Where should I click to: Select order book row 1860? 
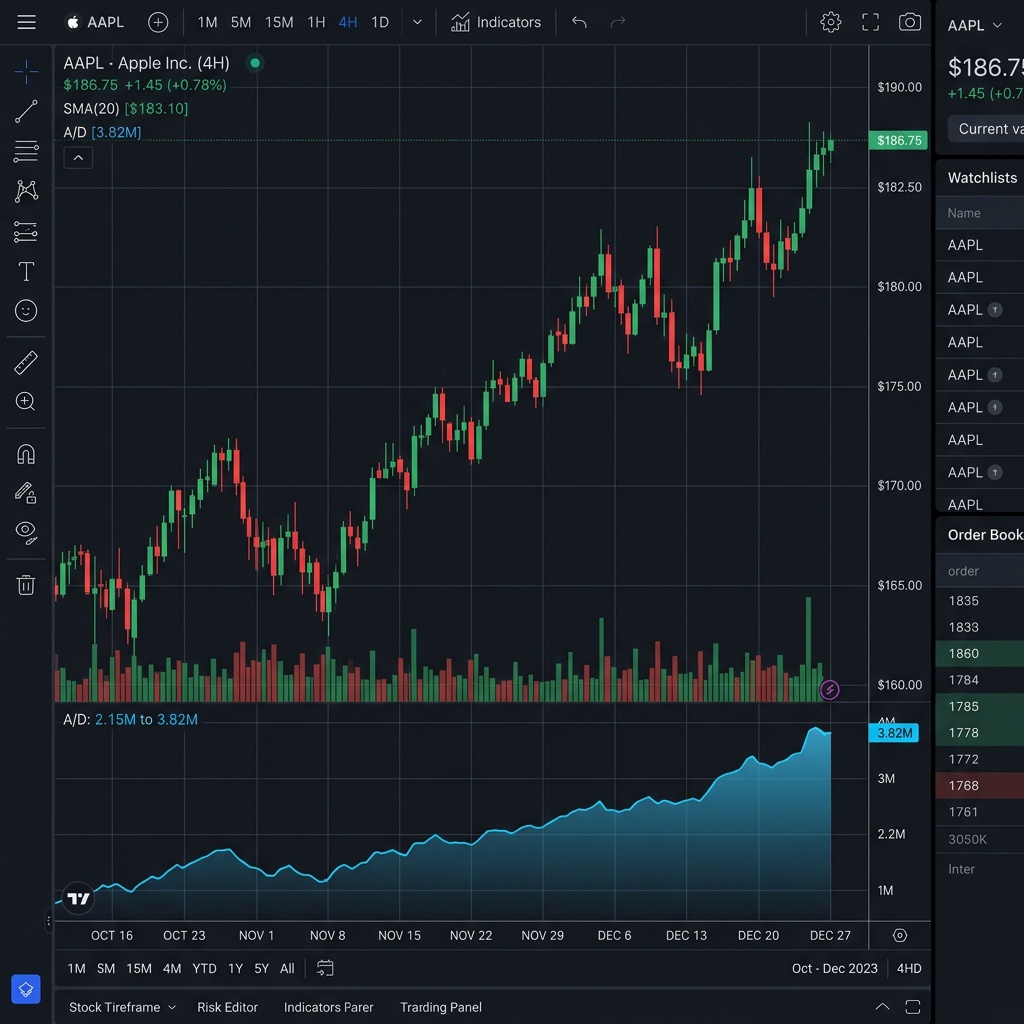click(980, 653)
